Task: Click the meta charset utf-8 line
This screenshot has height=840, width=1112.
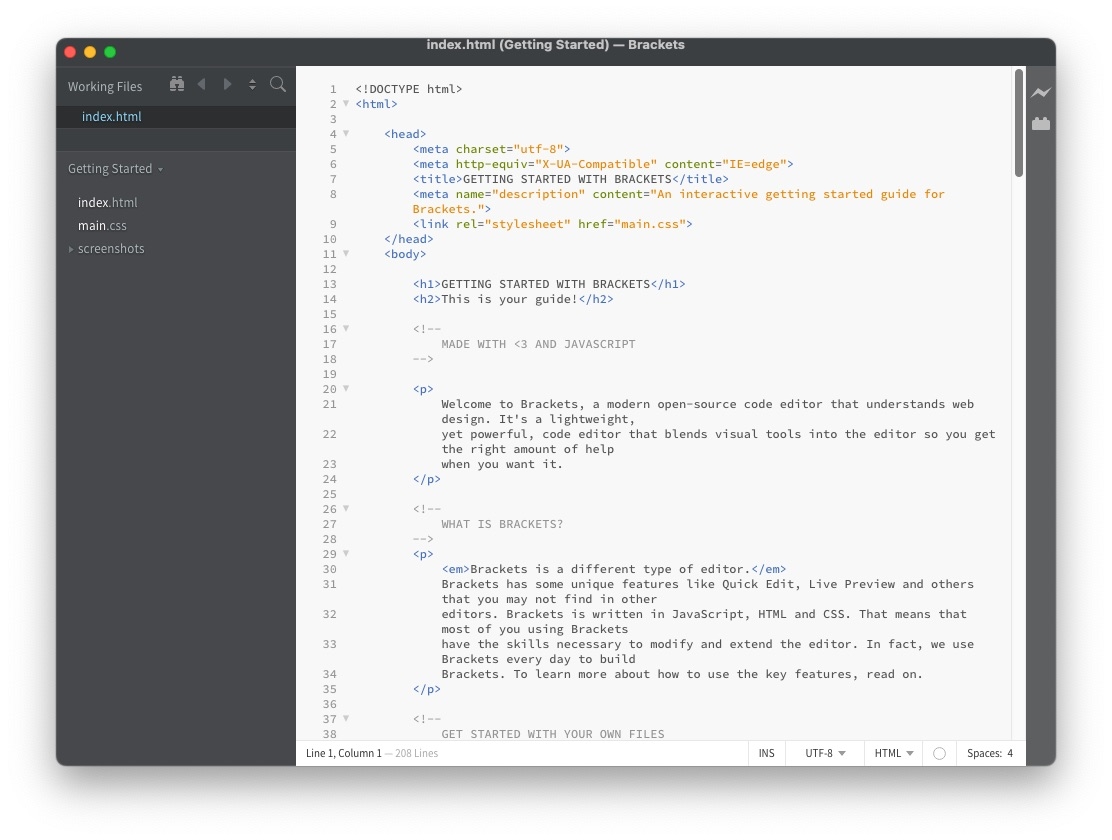Action: tap(491, 149)
